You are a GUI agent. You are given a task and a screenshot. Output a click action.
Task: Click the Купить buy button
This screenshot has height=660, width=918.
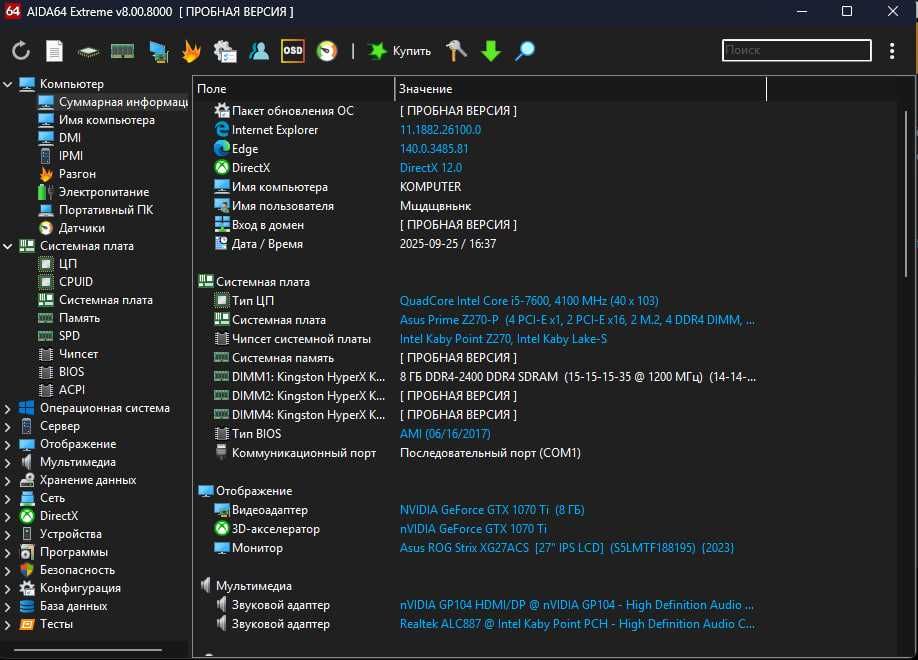tap(399, 51)
